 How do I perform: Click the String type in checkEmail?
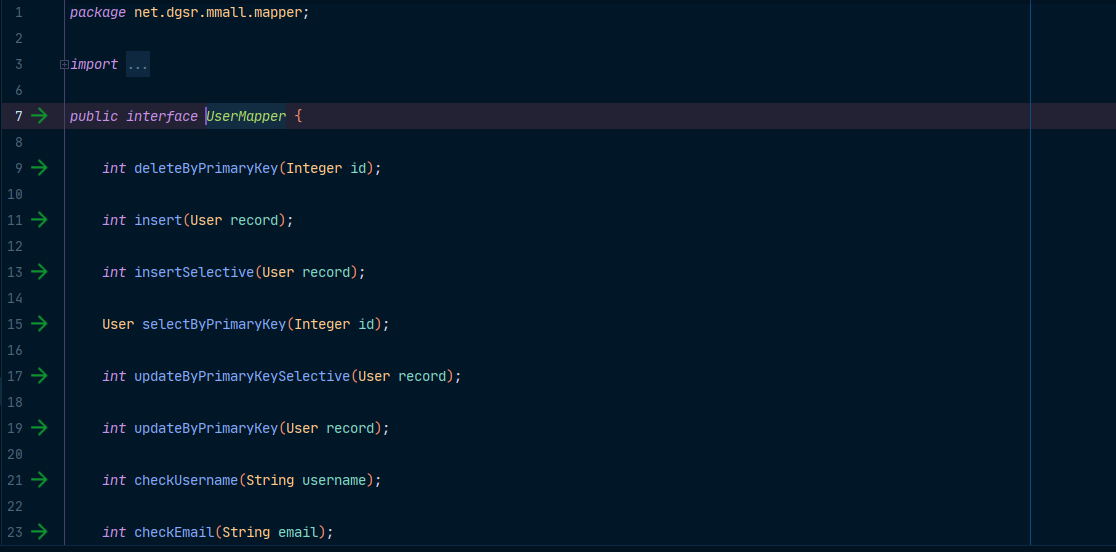245,533
